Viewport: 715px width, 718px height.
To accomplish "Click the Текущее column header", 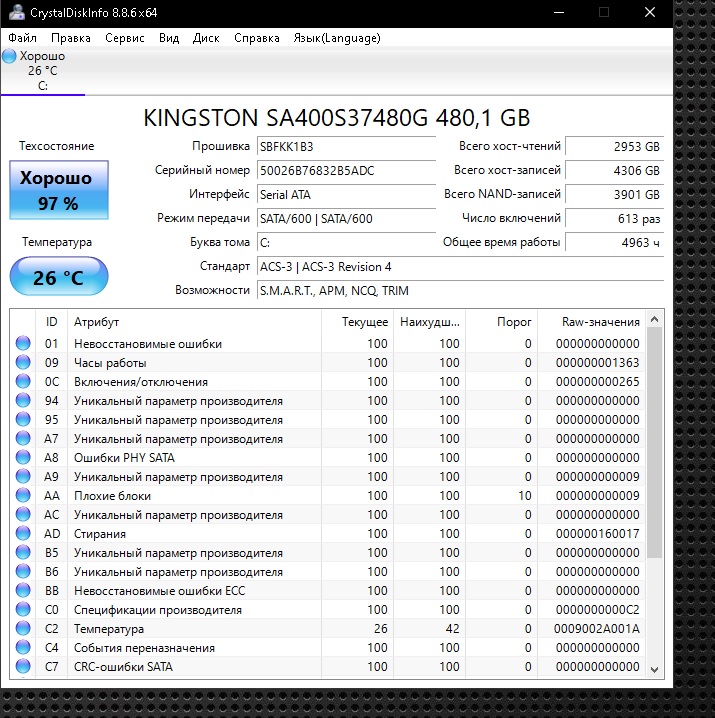I will (x=357, y=322).
